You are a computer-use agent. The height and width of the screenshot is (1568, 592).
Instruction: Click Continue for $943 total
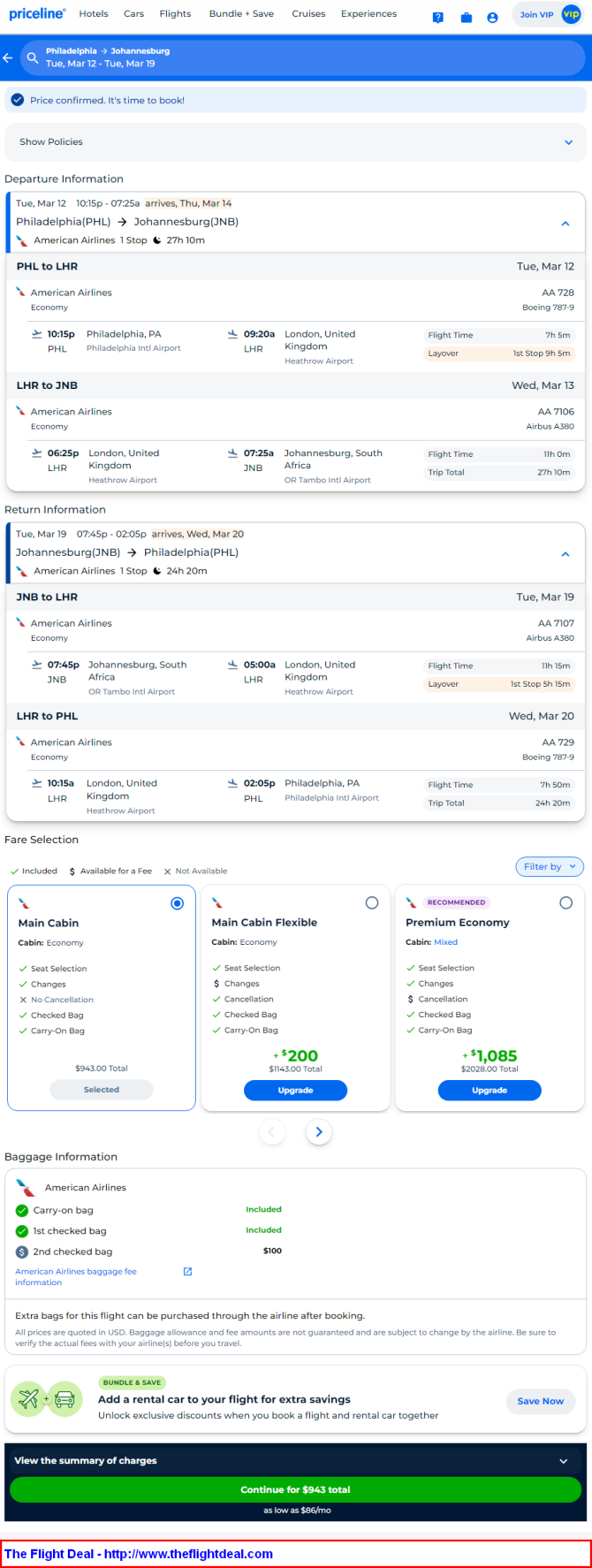tap(296, 1489)
